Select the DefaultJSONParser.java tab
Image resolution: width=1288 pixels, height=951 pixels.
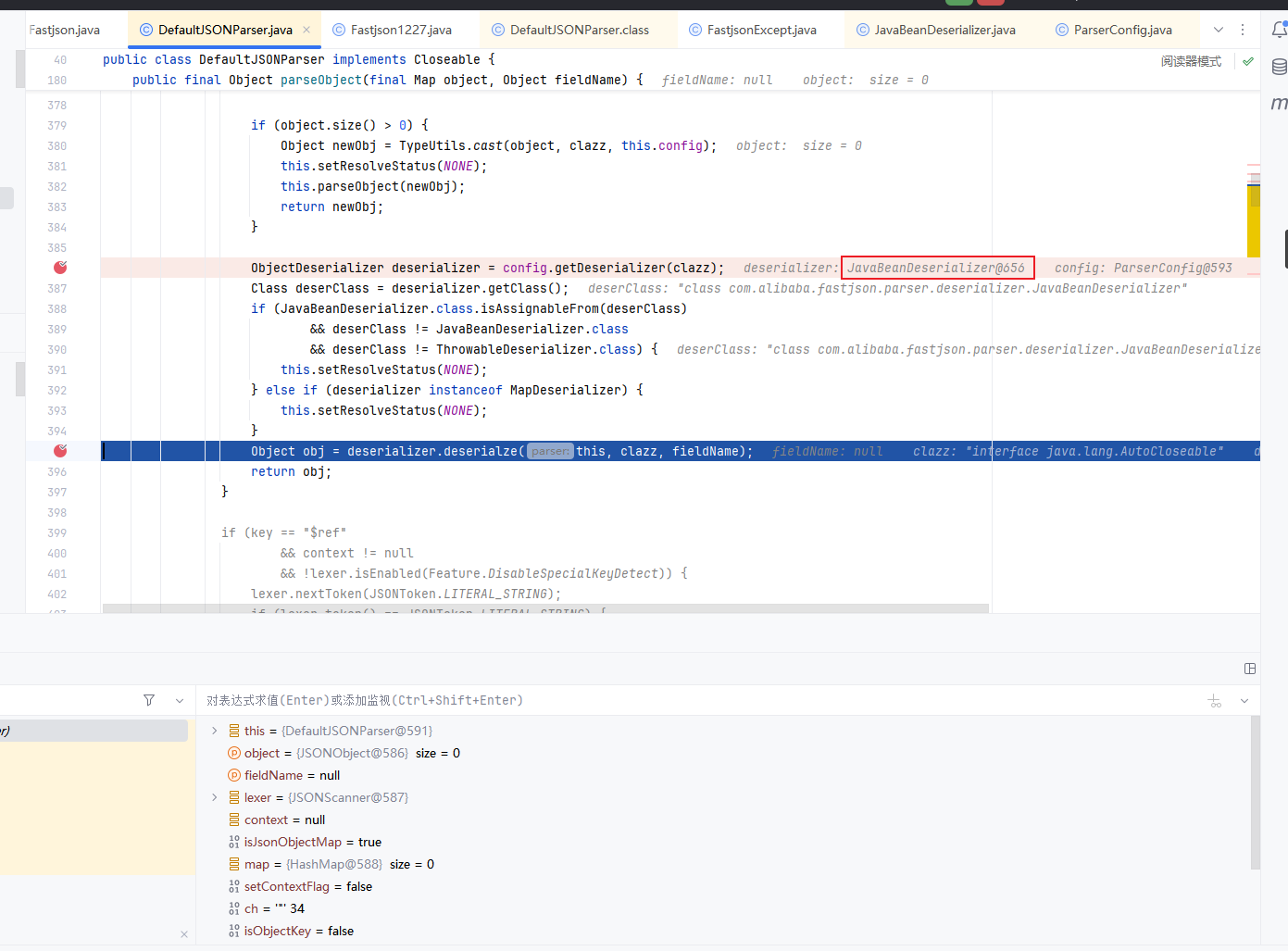[x=224, y=30]
